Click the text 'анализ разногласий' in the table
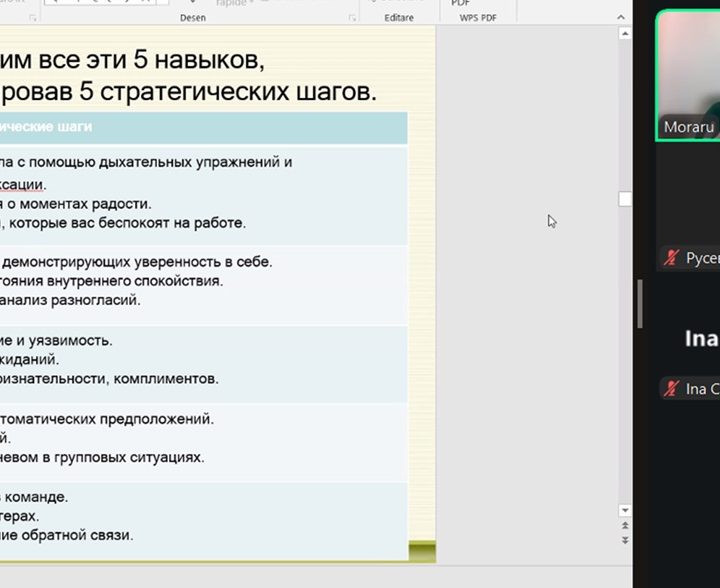Image resolution: width=720 pixels, height=588 pixels. point(70,299)
